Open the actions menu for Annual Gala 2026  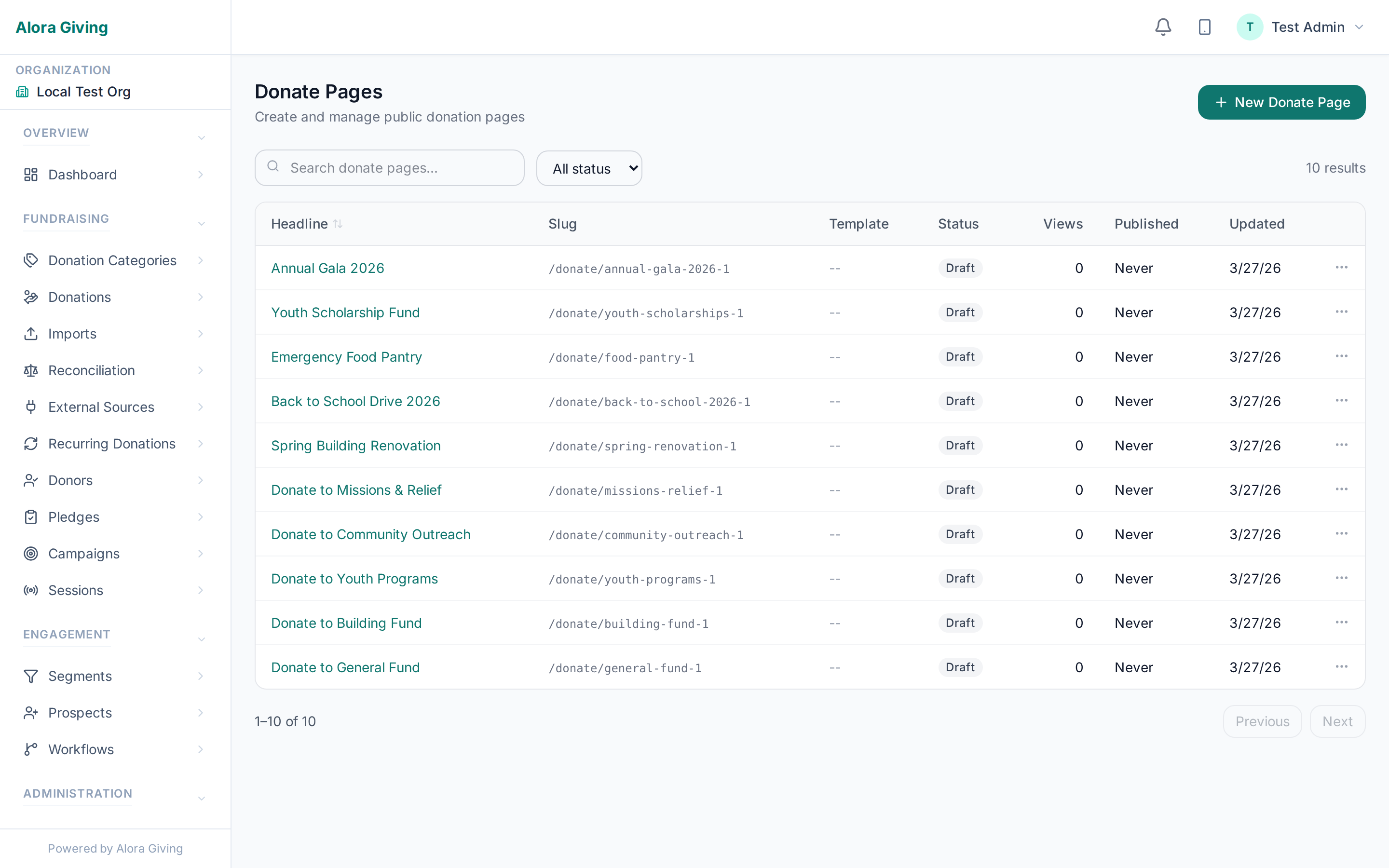[x=1341, y=267]
